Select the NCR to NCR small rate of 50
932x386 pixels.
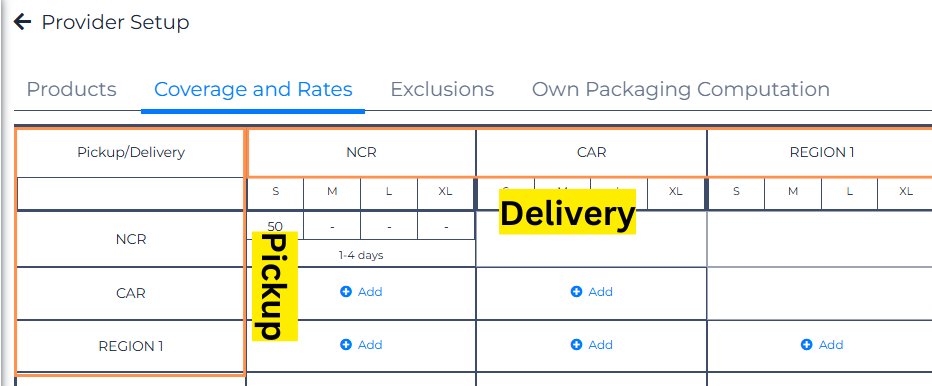(275, 225)
